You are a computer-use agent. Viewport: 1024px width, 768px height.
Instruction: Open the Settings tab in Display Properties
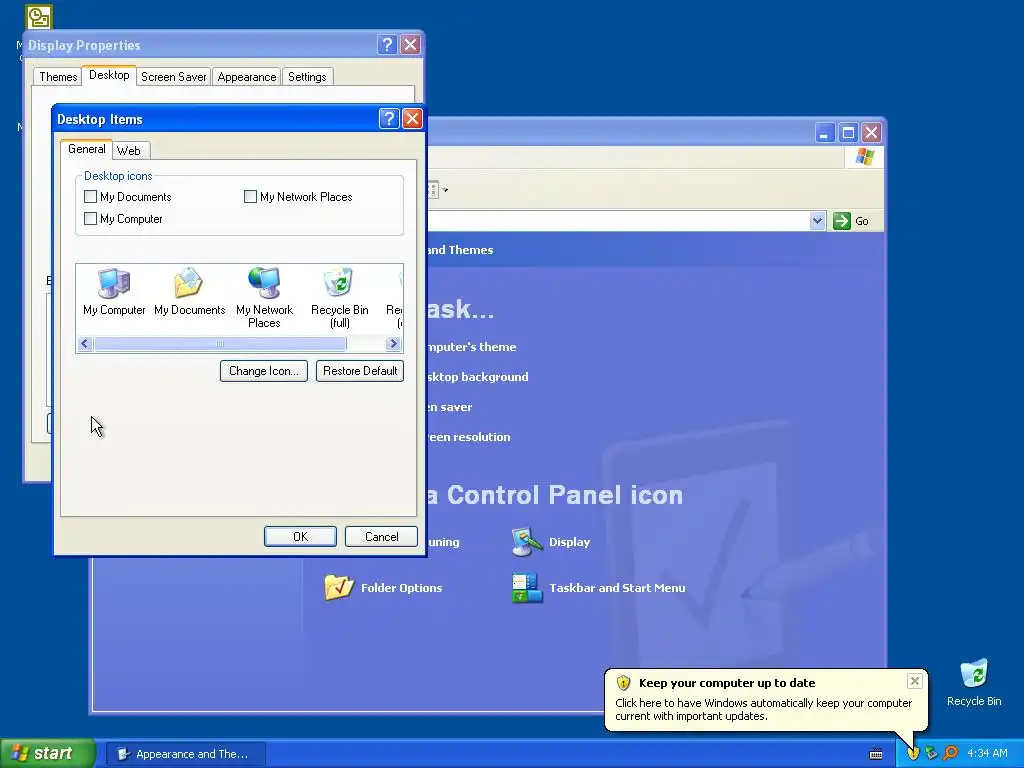[307, 77]
